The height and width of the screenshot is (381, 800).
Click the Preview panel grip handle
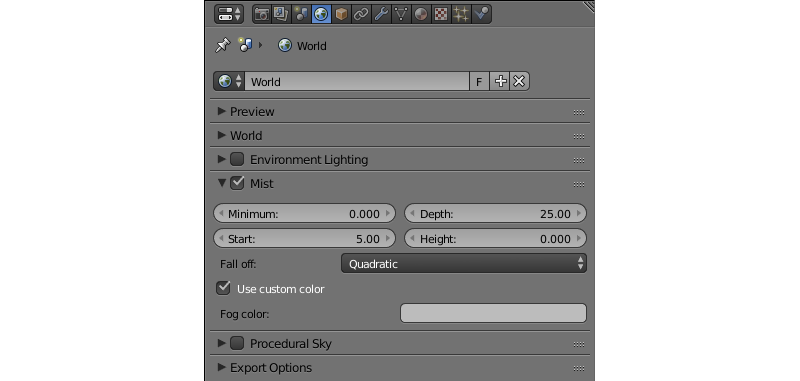coord(579,112)
